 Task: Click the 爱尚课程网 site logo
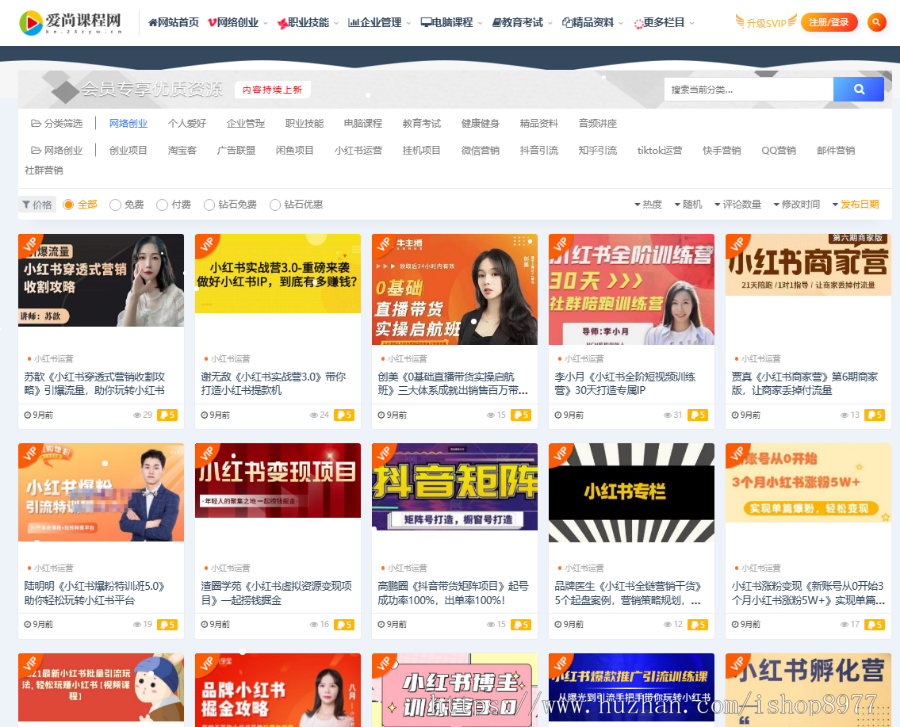(71, 22)
